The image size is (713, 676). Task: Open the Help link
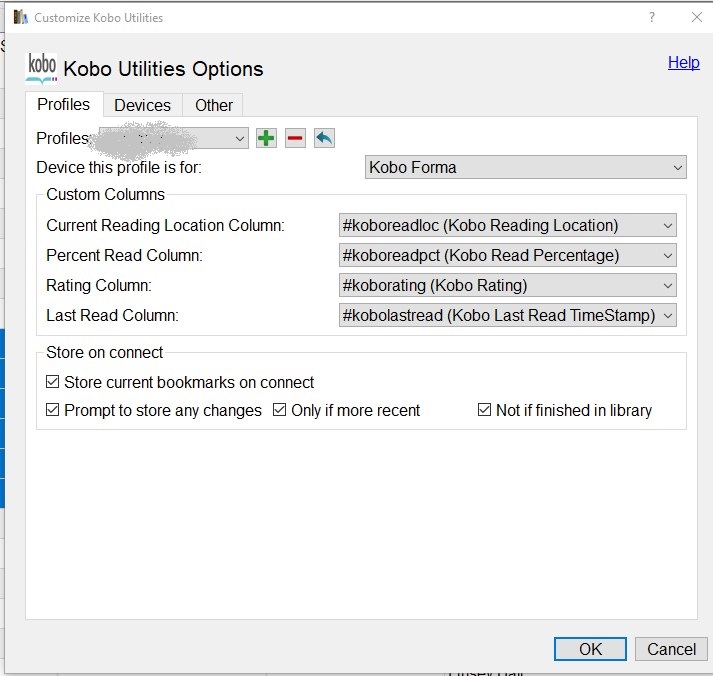pos(684,62)
